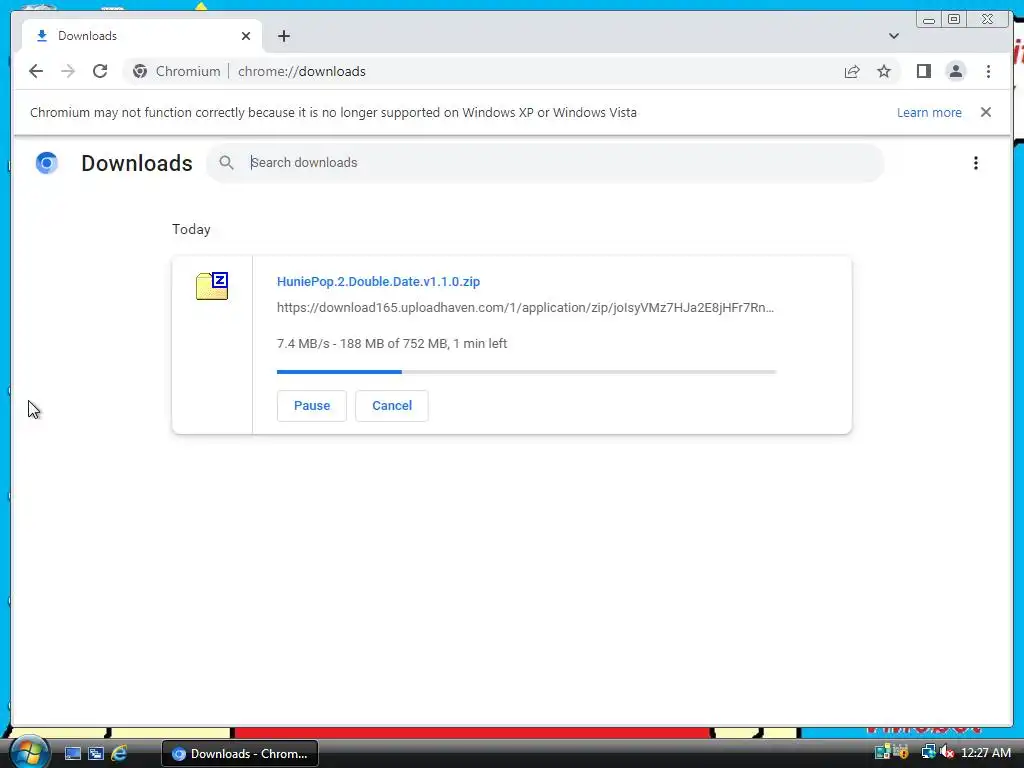Image resolution: width=1024 pixels, height=768 pixels.
Task: Select the Downloads tab
Action: 142,36
